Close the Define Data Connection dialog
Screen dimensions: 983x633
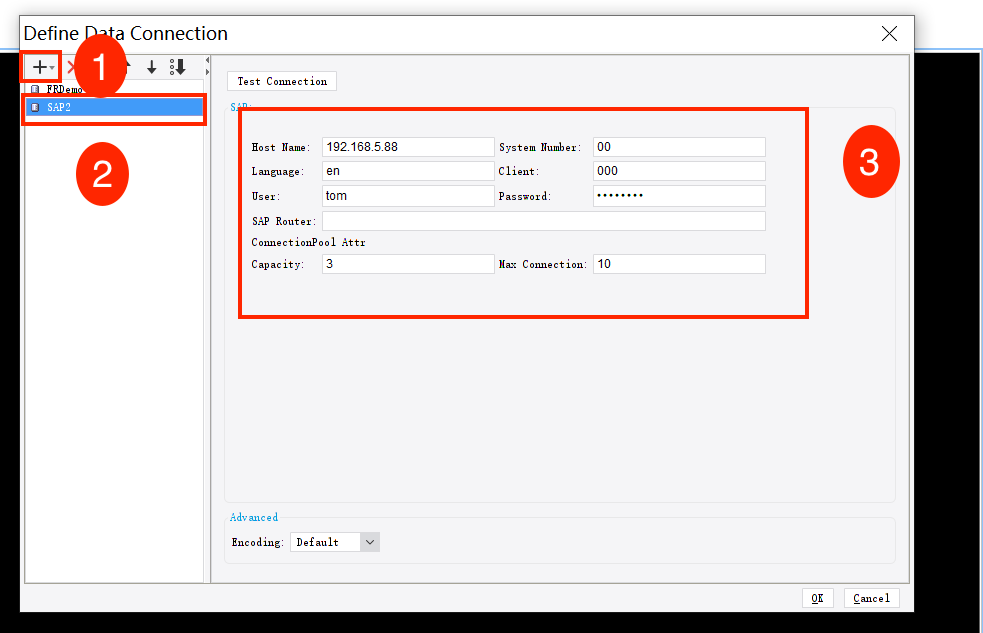point(889,33)
